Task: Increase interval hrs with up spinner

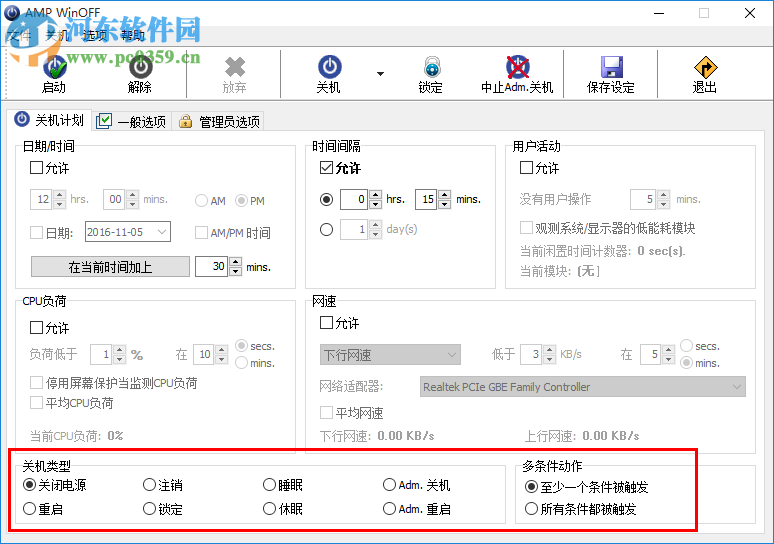Action: pyautogui.click(x=375, y=194)
